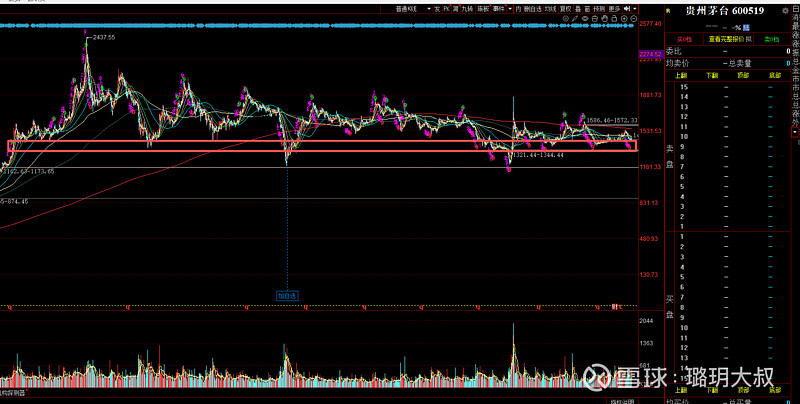Screen dimensions: 800x404
Task: Toggle the chart lock icon
Action: pos(614,19)
